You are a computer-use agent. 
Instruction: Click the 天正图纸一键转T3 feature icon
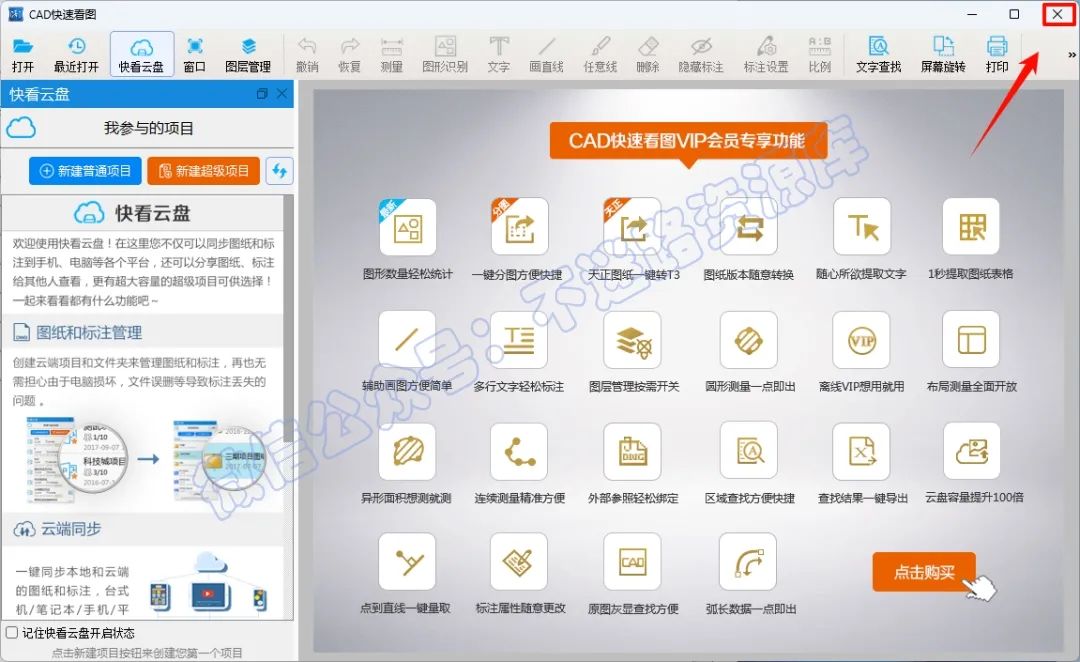coord(632,227)
